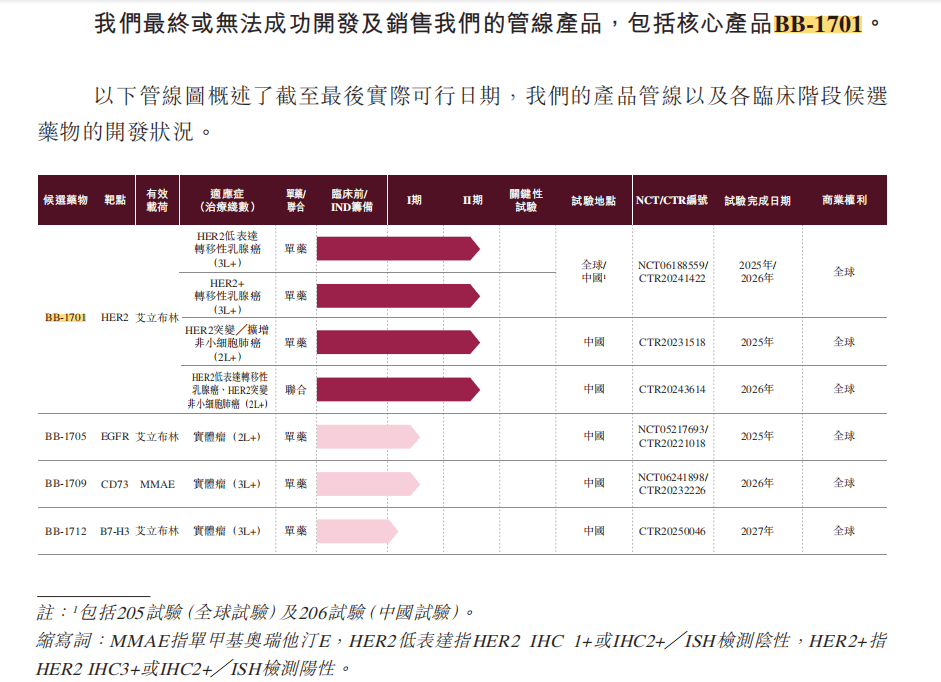Click the highlighted BB-1701 in the heading
This screenshot has height=682, width=941.
pos(817,23)
